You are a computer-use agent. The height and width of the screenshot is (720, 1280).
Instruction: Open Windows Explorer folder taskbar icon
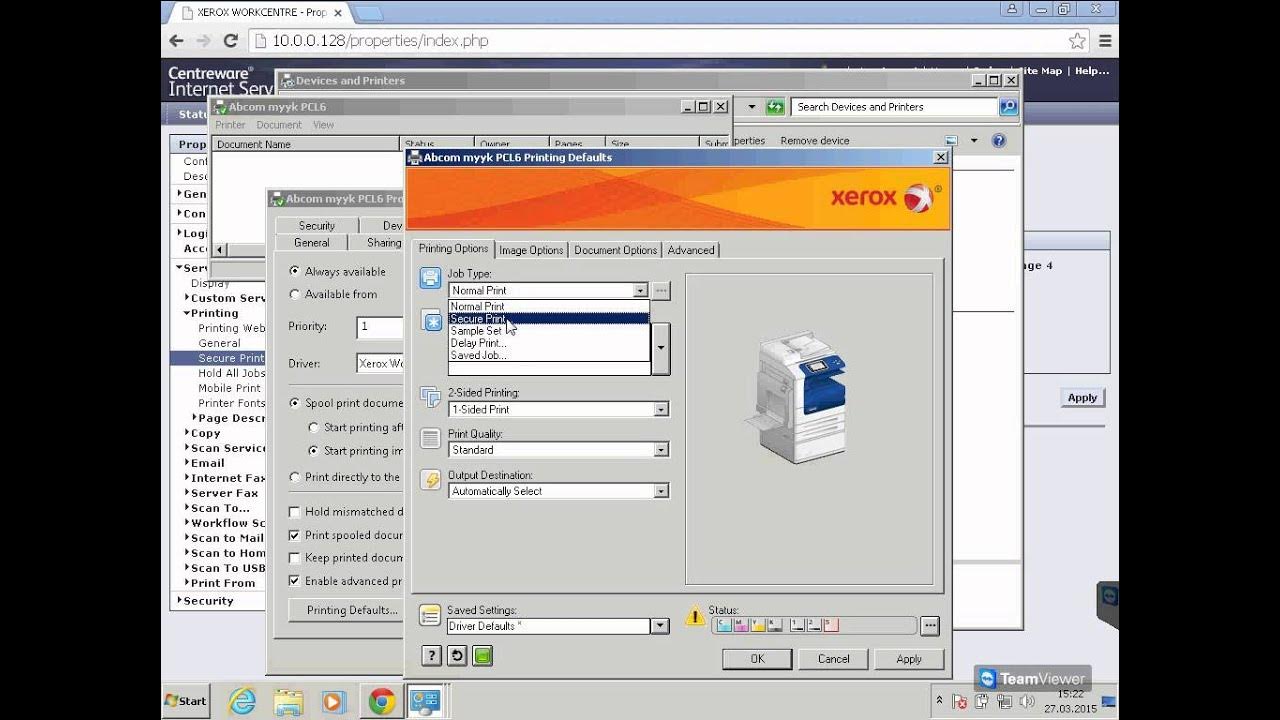point(288,701)
